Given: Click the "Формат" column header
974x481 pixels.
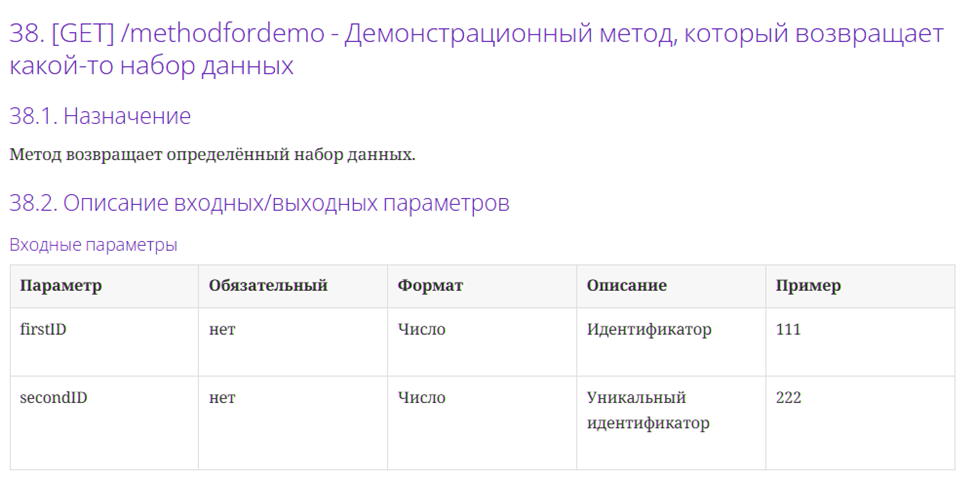Looking at the screenshot, I should tap(430, 286).
